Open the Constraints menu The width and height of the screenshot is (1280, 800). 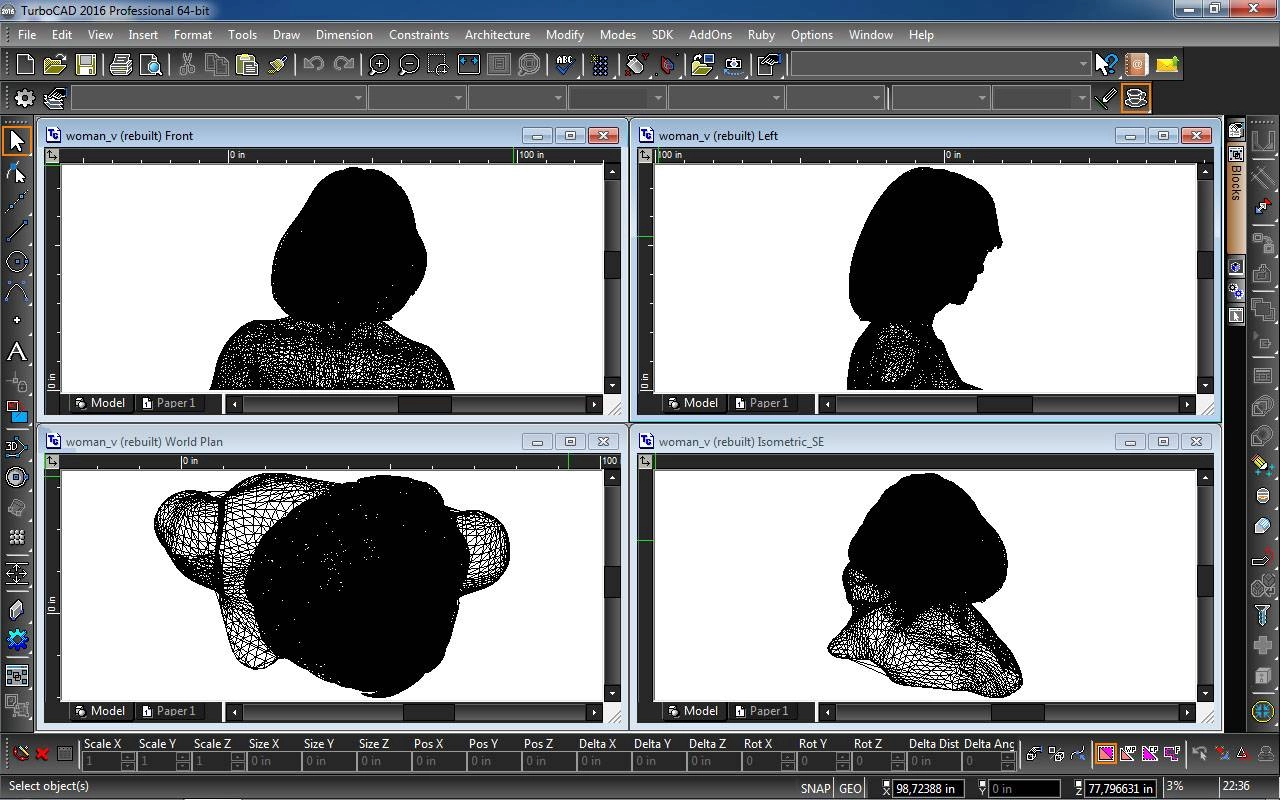(419, 34)
